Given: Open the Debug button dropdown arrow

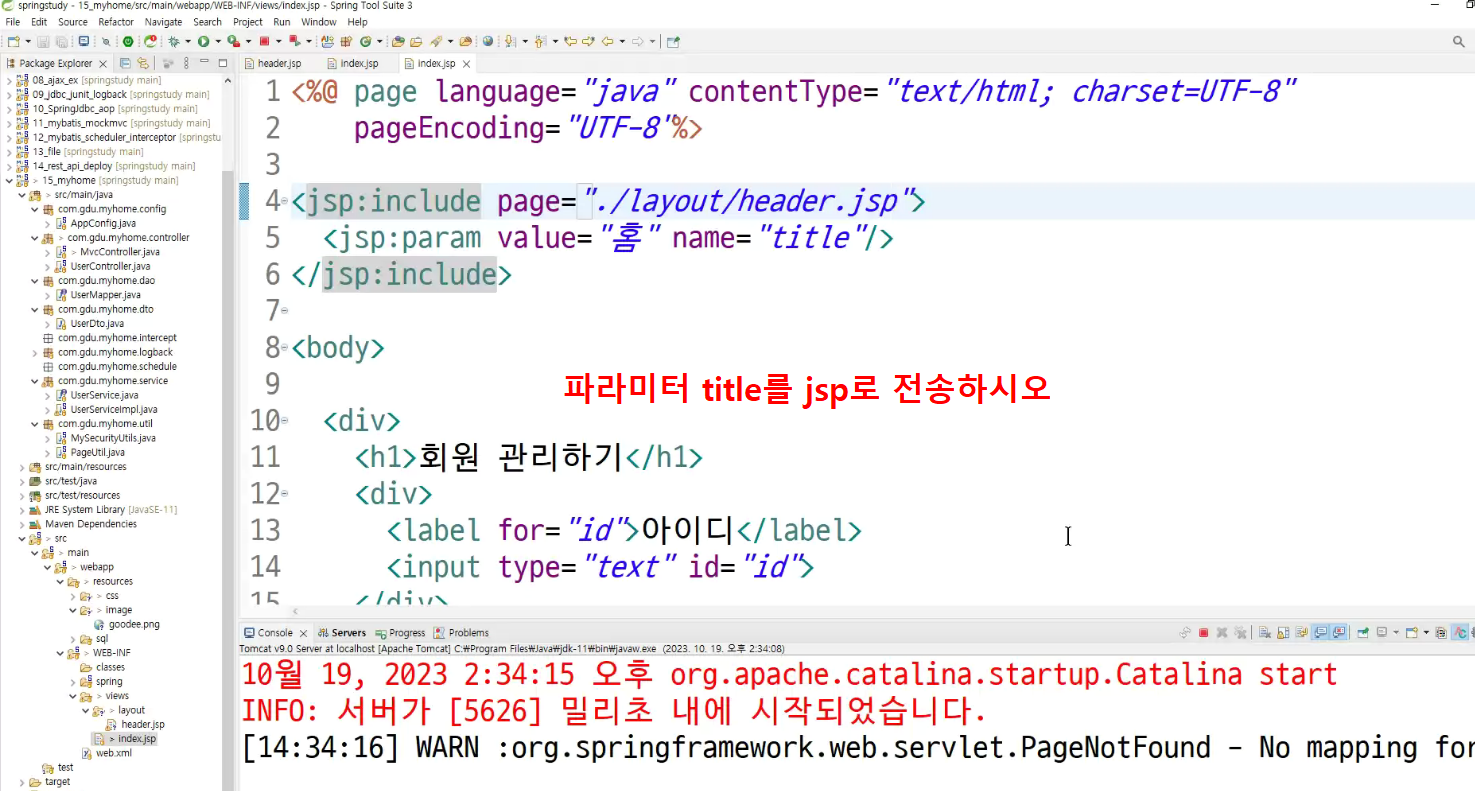Looking at the screenshot, I should pos(188,41).
